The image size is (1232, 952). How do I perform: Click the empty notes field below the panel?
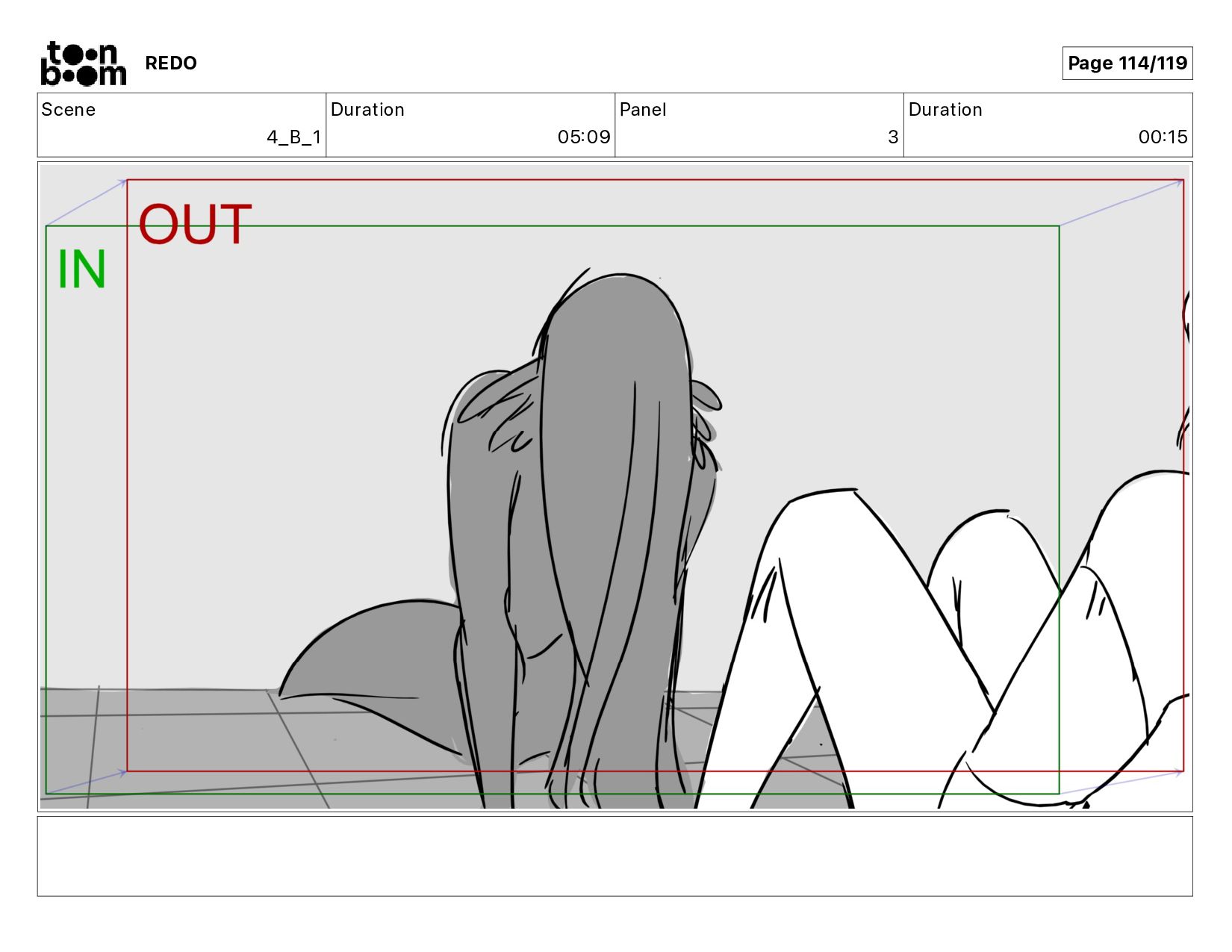(x=615, y=856)
